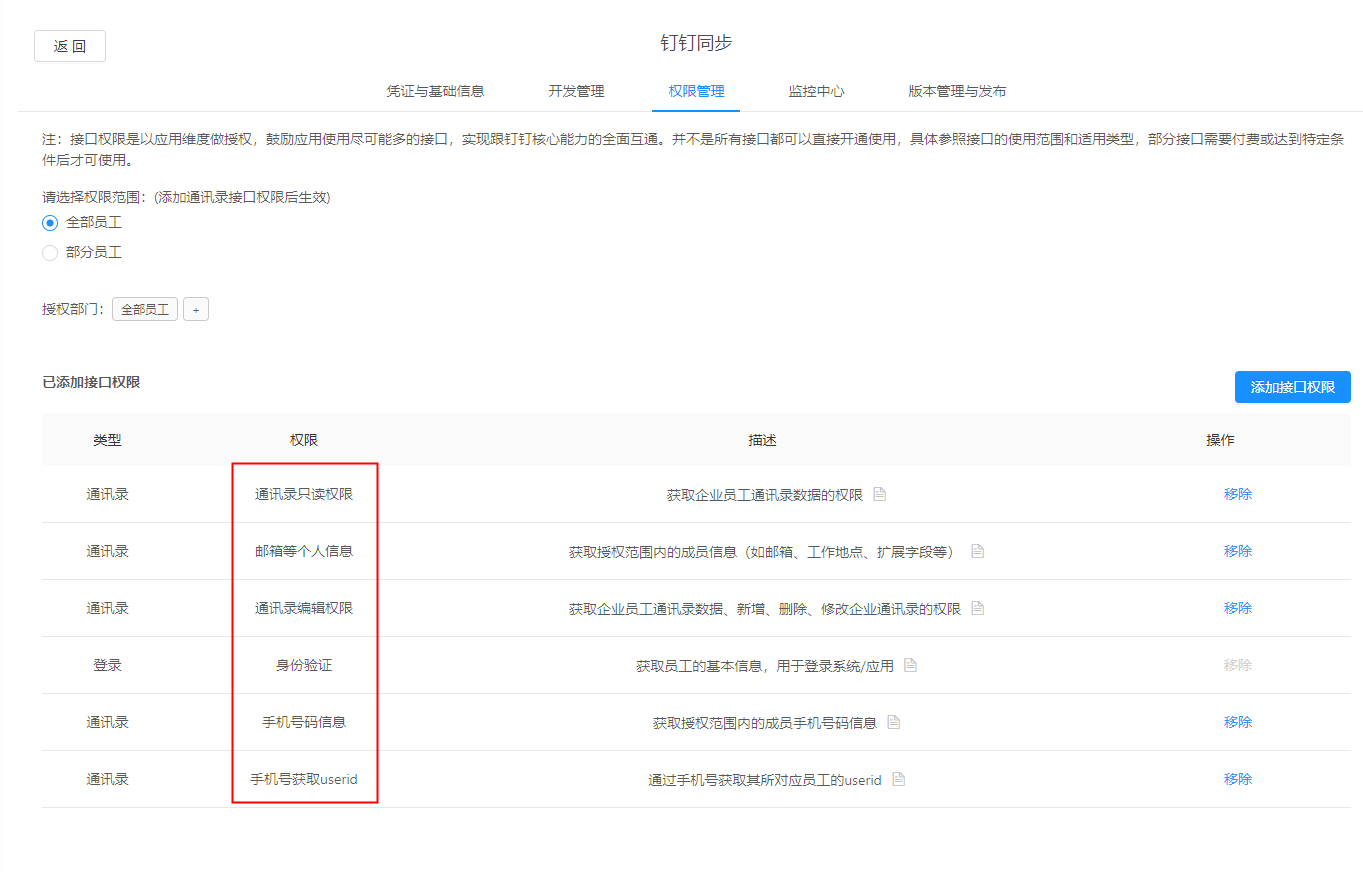The width and height of the screenshot is (1363, 872).
Task: Click description 获取授权范围内的成员手机号码信息
Action: pos(765,723)
